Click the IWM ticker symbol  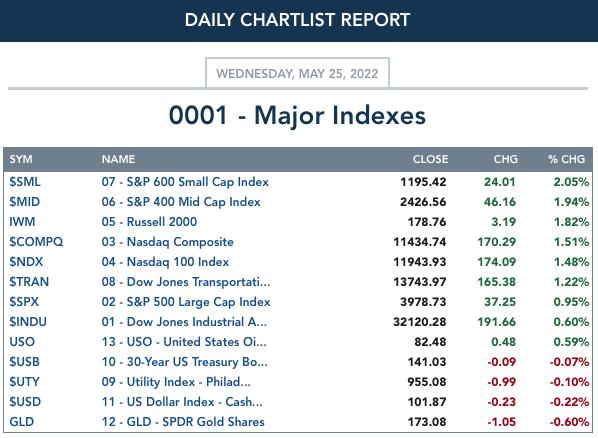[x=22, y=222]
